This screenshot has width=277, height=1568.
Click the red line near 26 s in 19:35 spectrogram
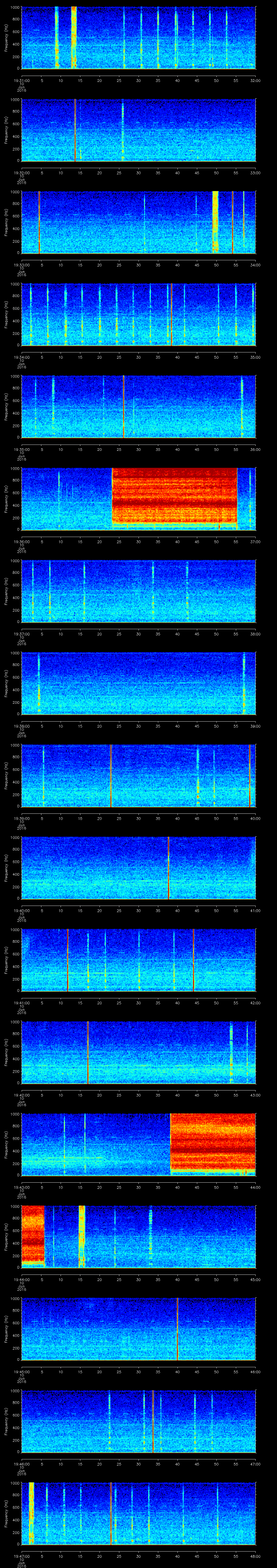(123, 407)
